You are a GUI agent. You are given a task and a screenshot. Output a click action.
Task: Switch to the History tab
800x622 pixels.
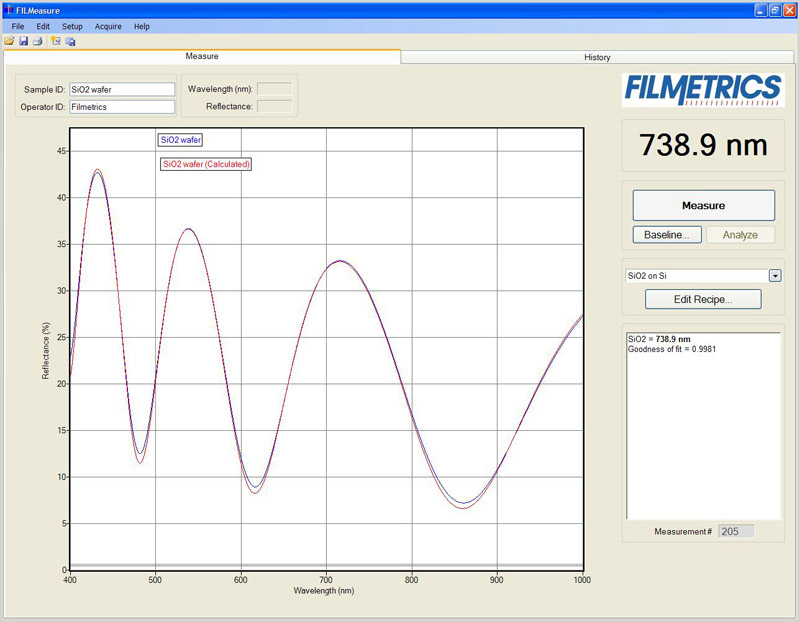click(x=597, y=57)
